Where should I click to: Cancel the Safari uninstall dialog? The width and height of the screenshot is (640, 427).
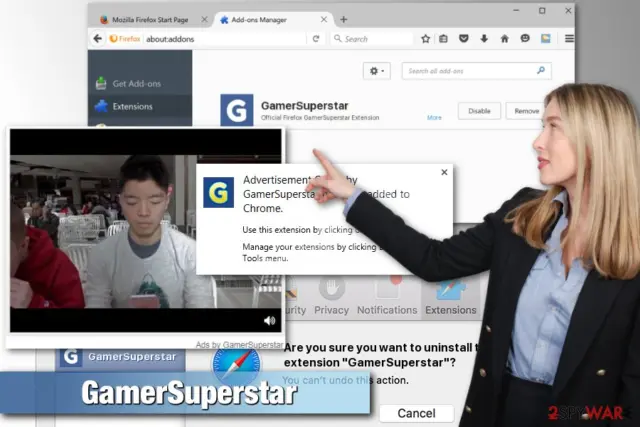tap(416, 413)
